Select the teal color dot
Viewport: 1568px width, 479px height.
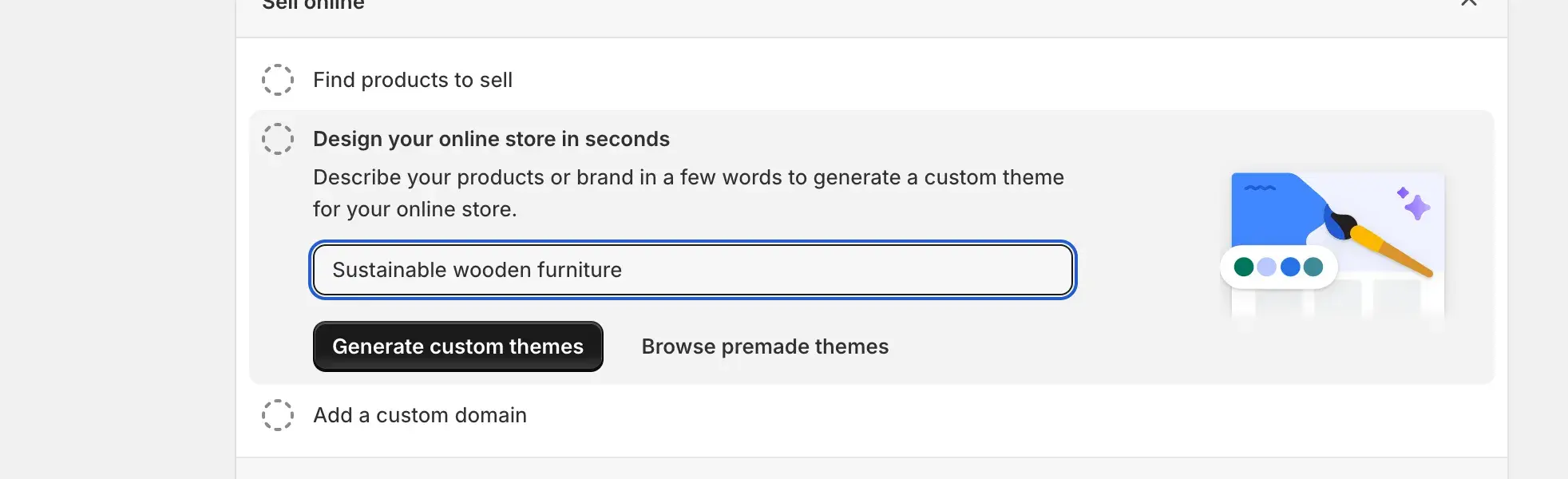click(1313, 267)
